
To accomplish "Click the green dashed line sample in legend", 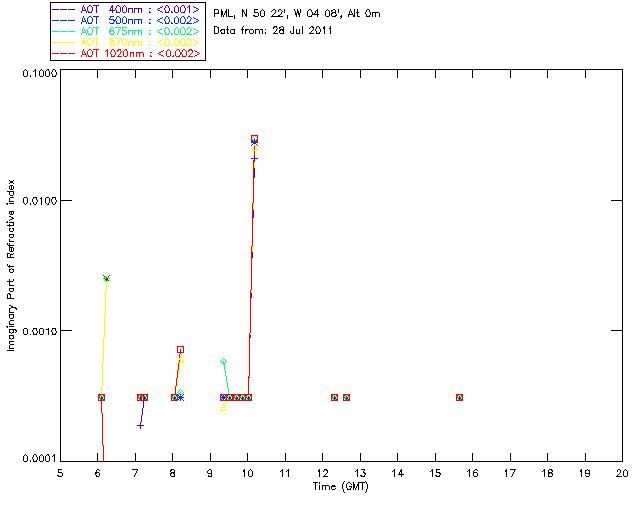I will click(x=64, y=31).
